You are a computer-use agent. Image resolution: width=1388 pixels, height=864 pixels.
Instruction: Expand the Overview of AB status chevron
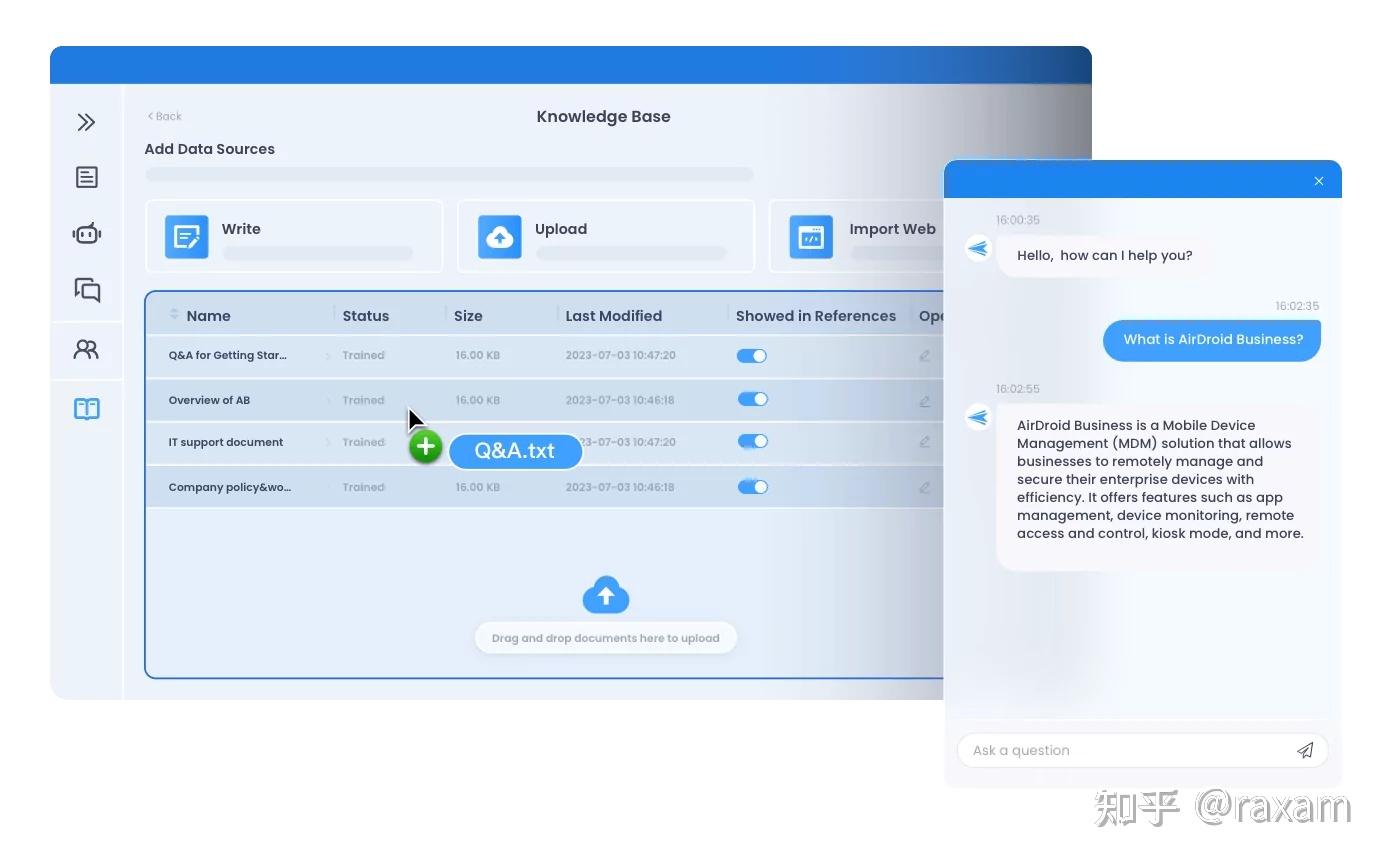[x=326, y=400]
